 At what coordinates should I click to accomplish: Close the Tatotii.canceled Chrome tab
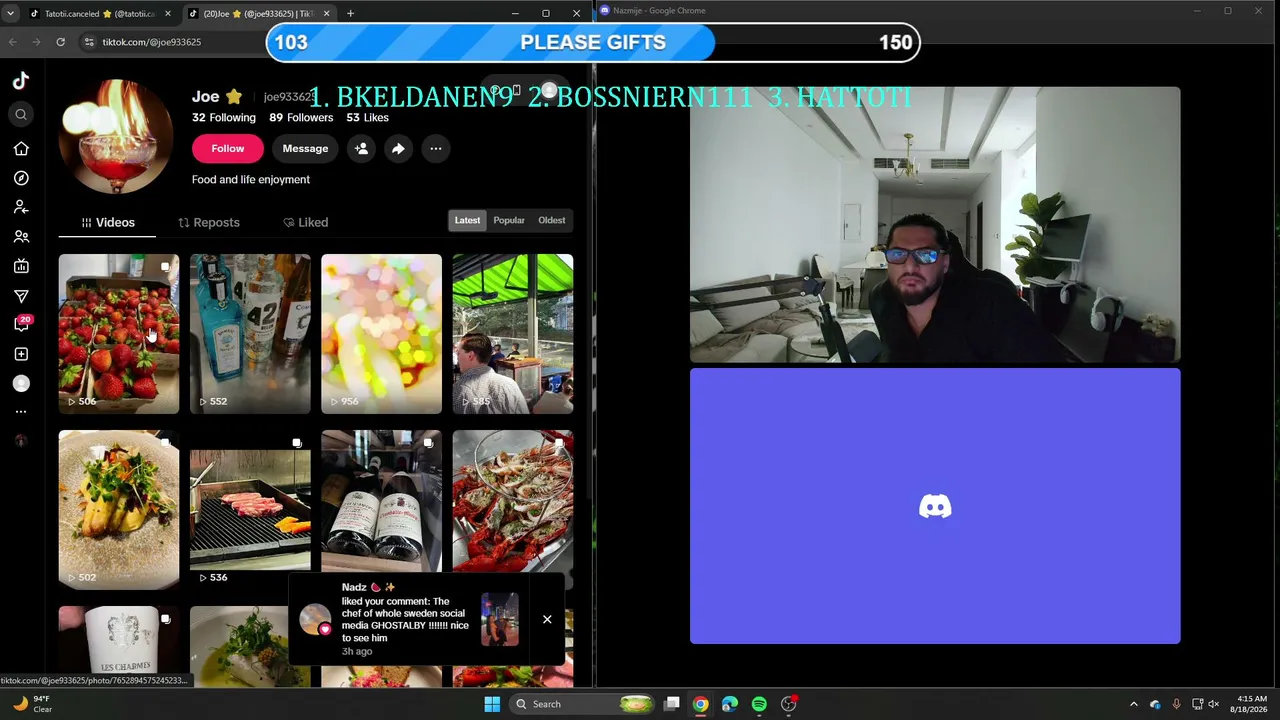(x=167, y=13)
